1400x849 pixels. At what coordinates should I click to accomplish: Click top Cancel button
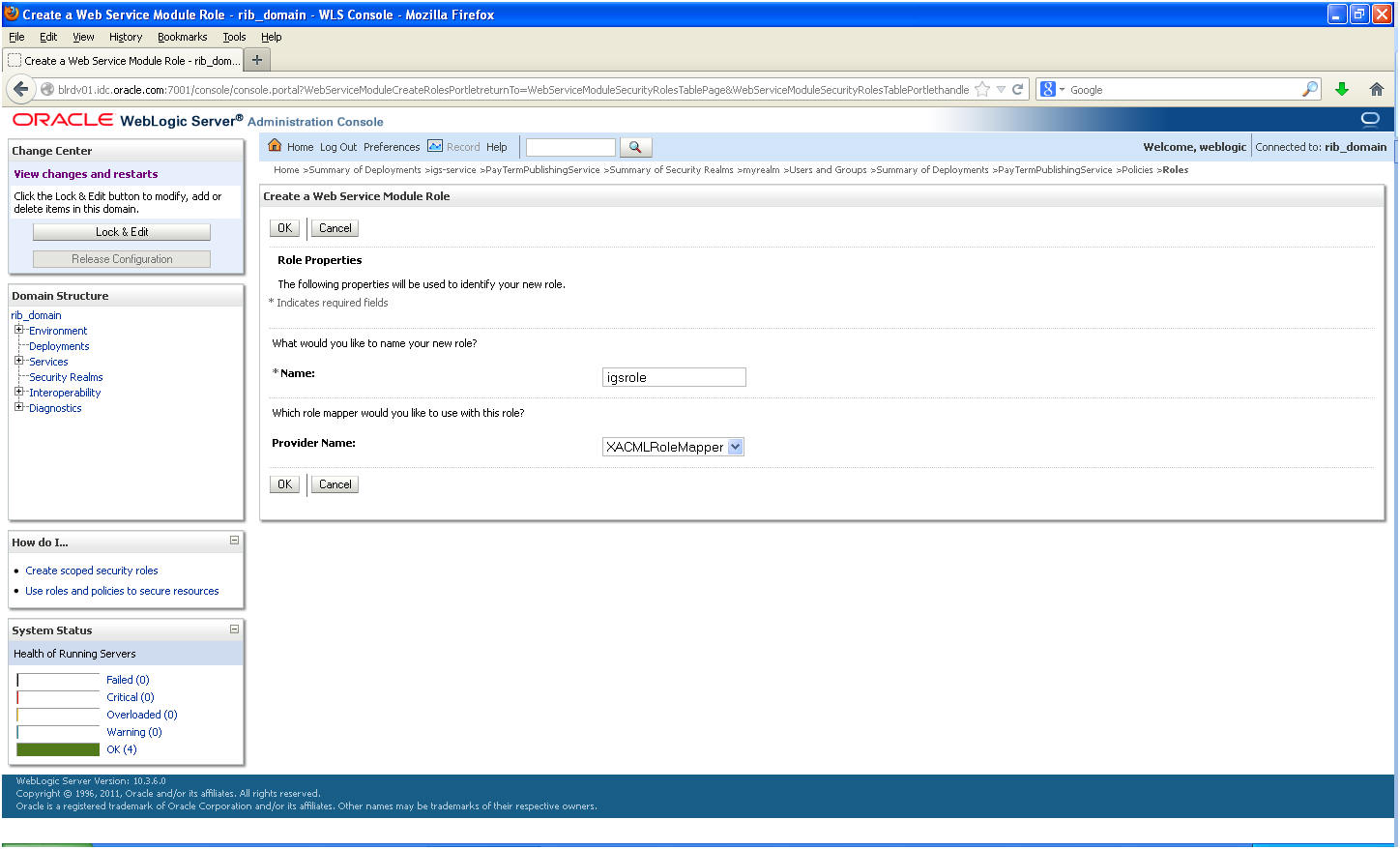pos(335,228)
